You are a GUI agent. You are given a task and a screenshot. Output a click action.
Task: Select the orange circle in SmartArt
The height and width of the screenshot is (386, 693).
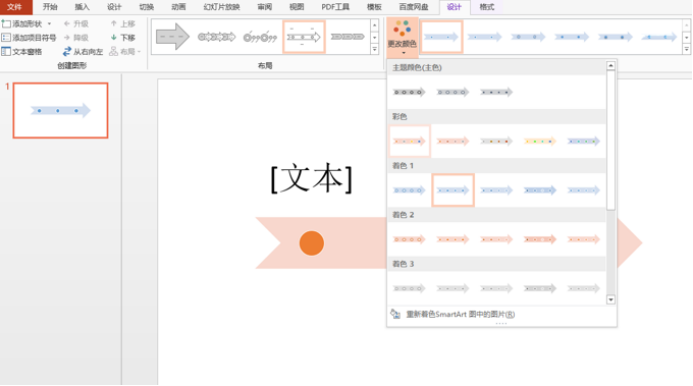[x=312, y=243]
